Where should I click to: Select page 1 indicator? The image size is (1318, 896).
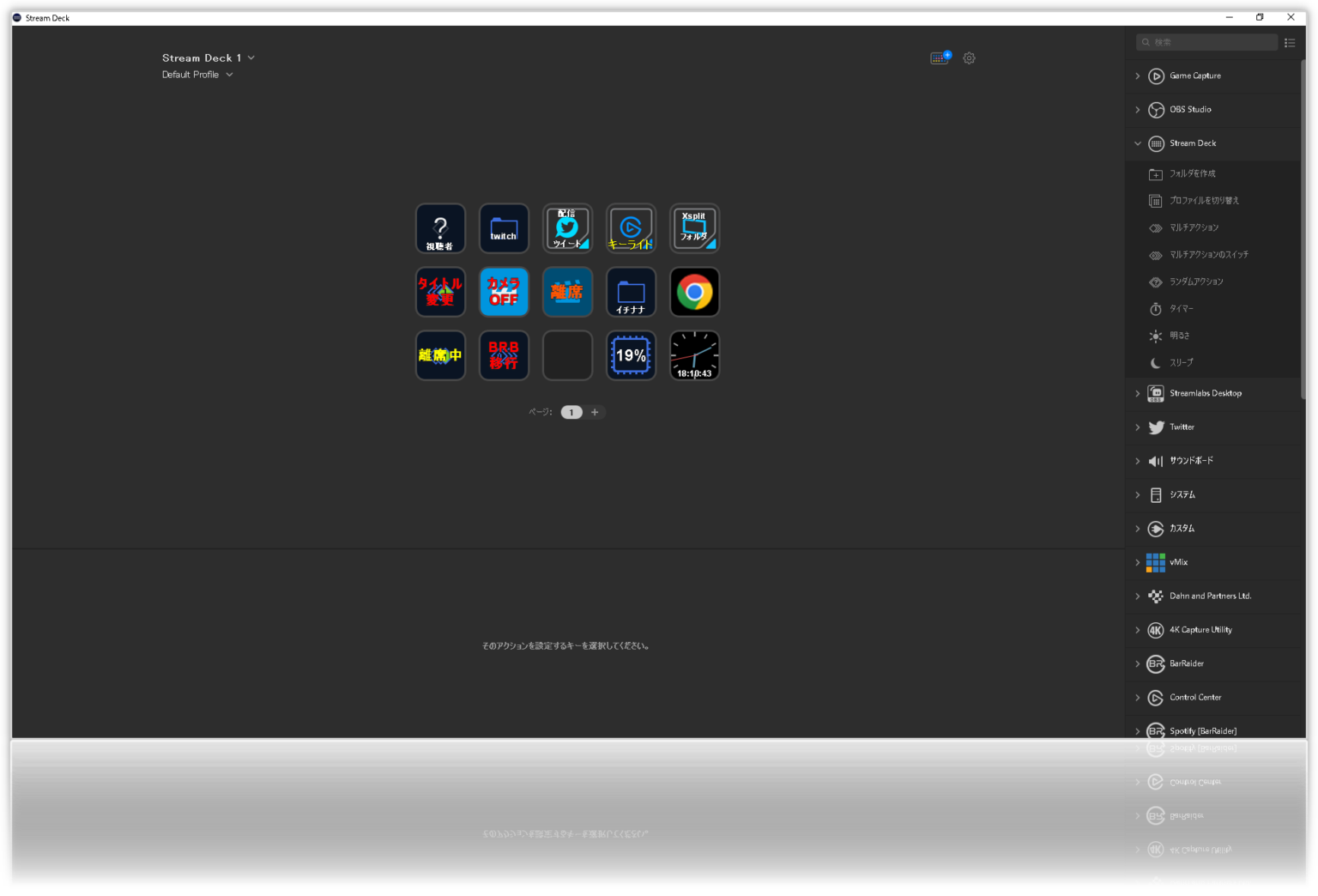click(x=571, y=413)
